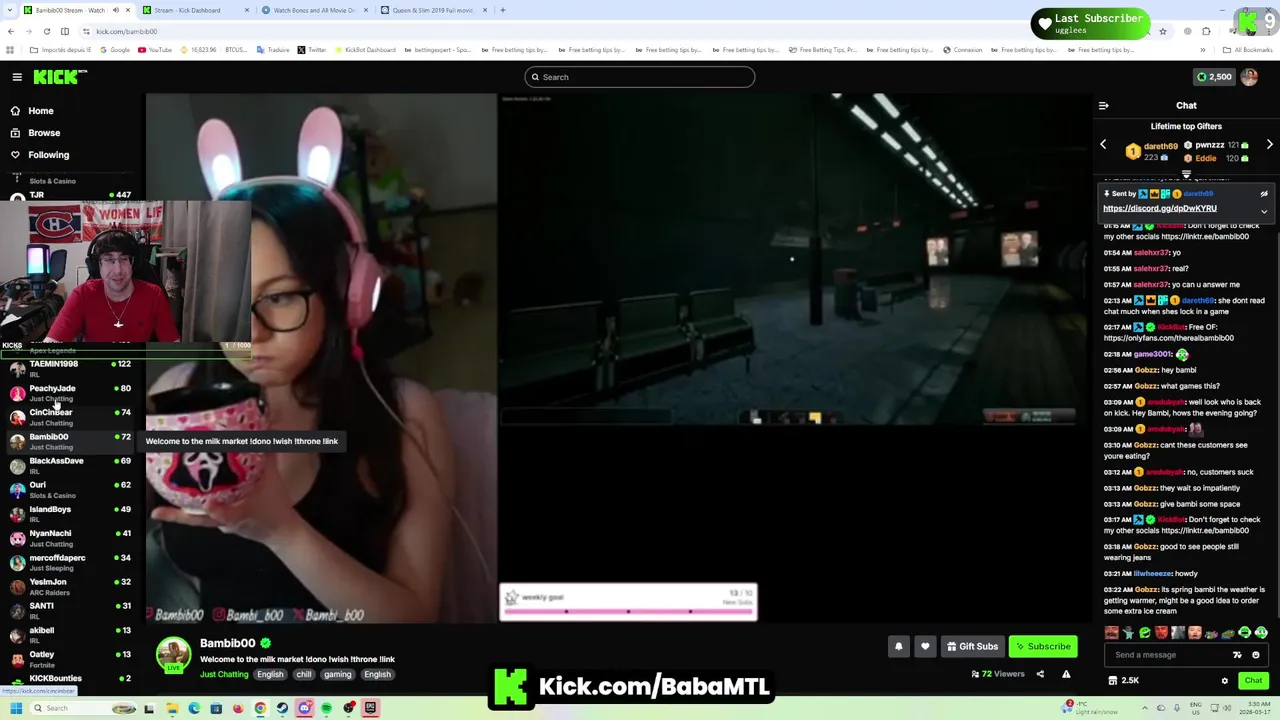Image resolution: width=1280 pixels, height=720 pixels.
Task: Open tab search dropdown arrow
Action: pos(9,10)
